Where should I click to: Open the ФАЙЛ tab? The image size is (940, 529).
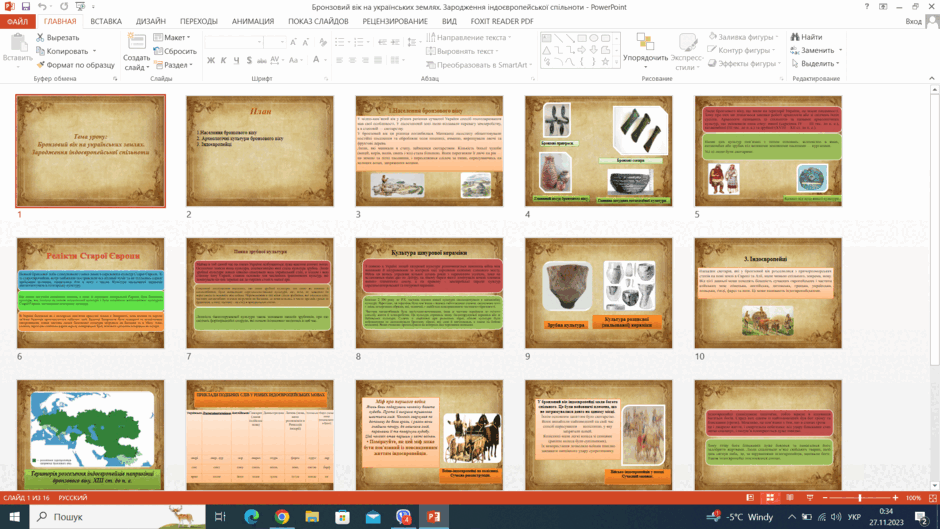pyautogui.click(x=17, y=21)
